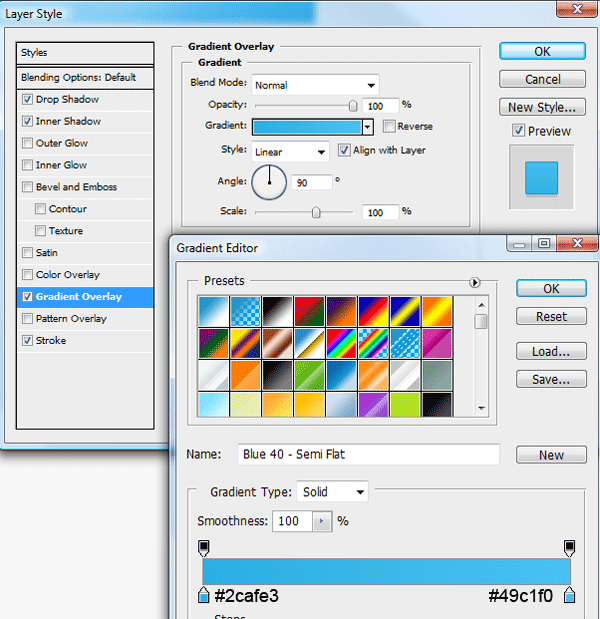Viewport: 600px width, 619px height.
Task: Click the Scale slider handle
Action: click(x=316, y=212)
